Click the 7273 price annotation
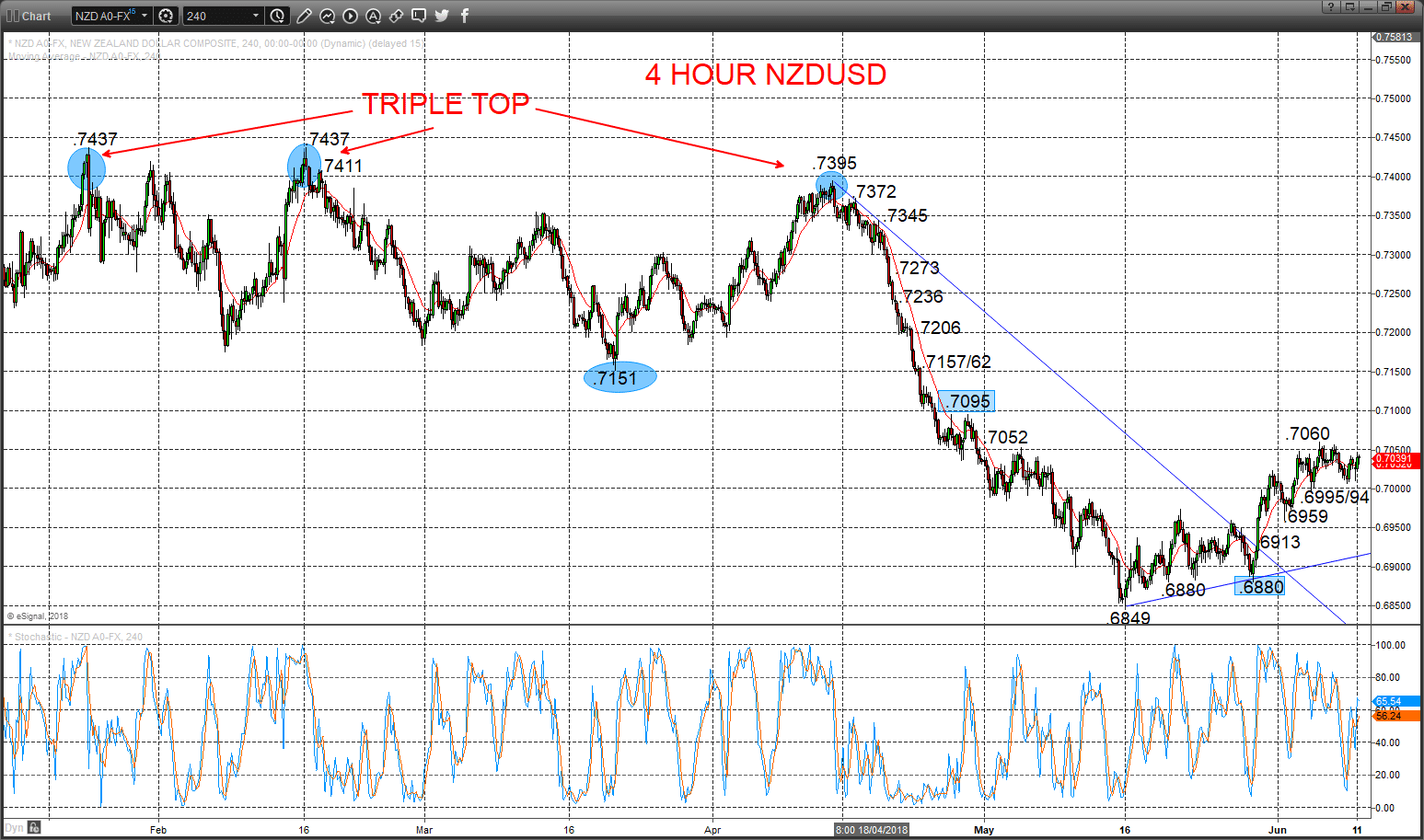The width and height of the screenshot is (1424, 840). (920, 268)
